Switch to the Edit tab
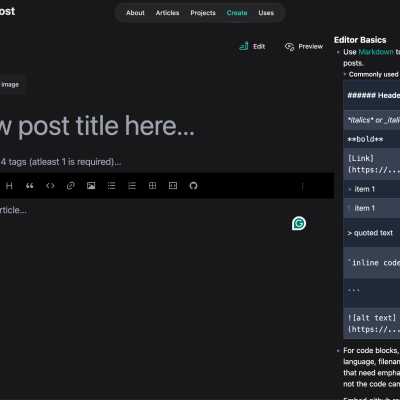This screenshot has width=400, height=400. pyautogui.click(x=252, y=46)
